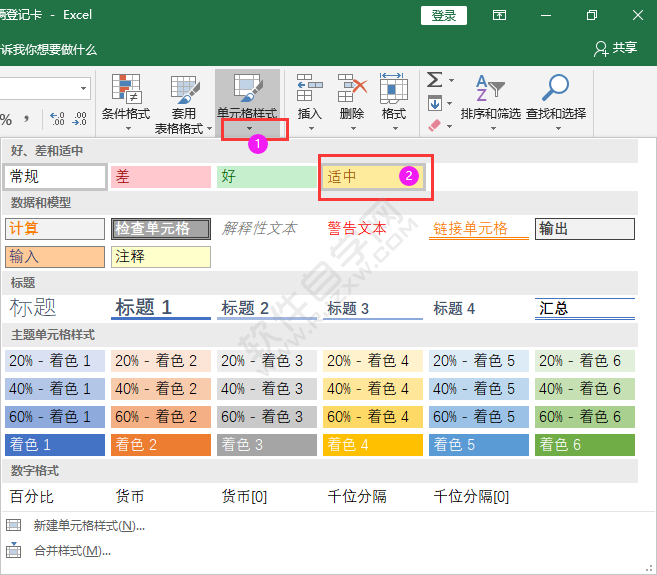Apply the 标题 1 heading style
657x575 pixels.
(x=161, y=308)
